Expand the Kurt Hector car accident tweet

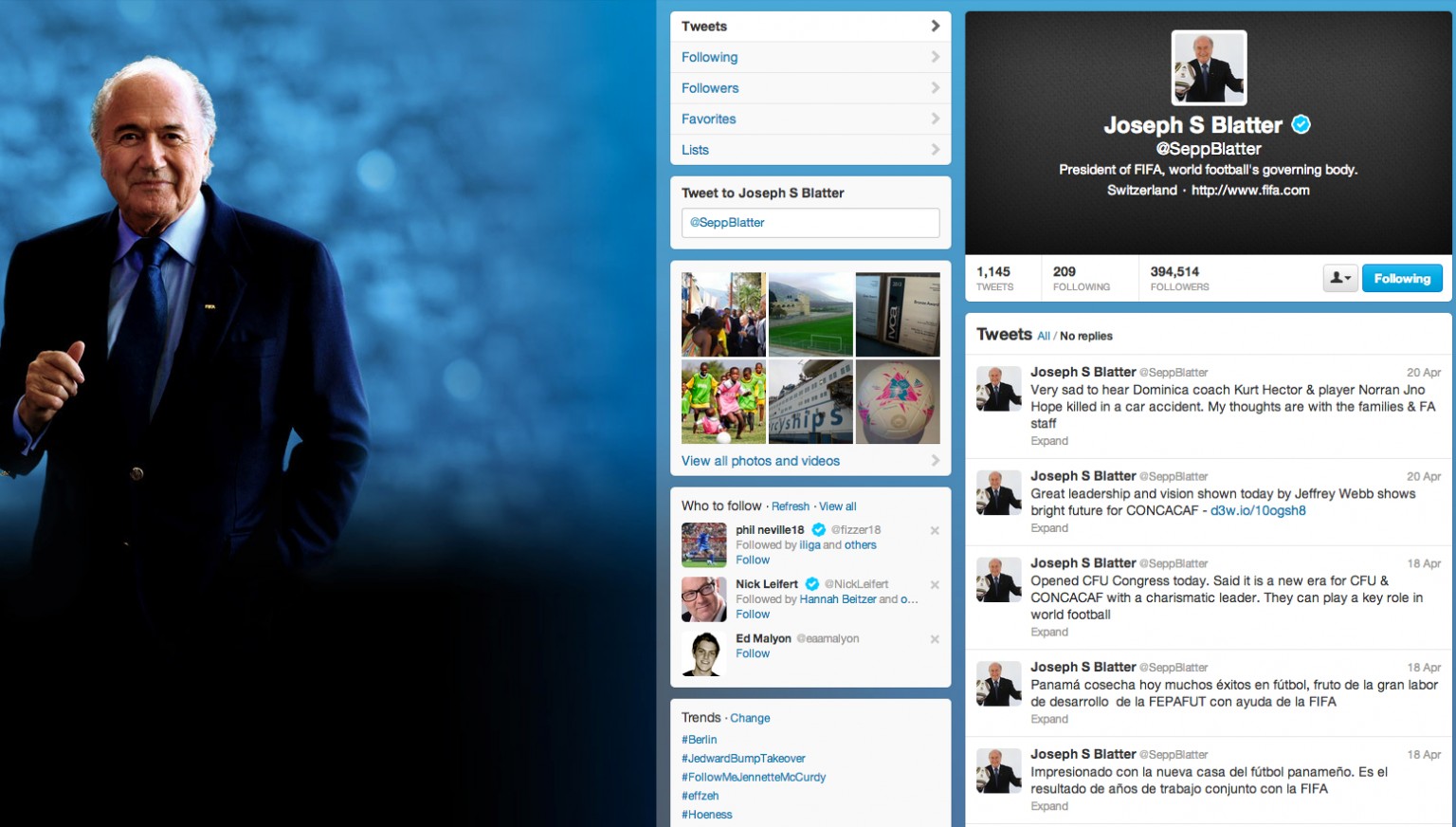tap(1049, 441)
